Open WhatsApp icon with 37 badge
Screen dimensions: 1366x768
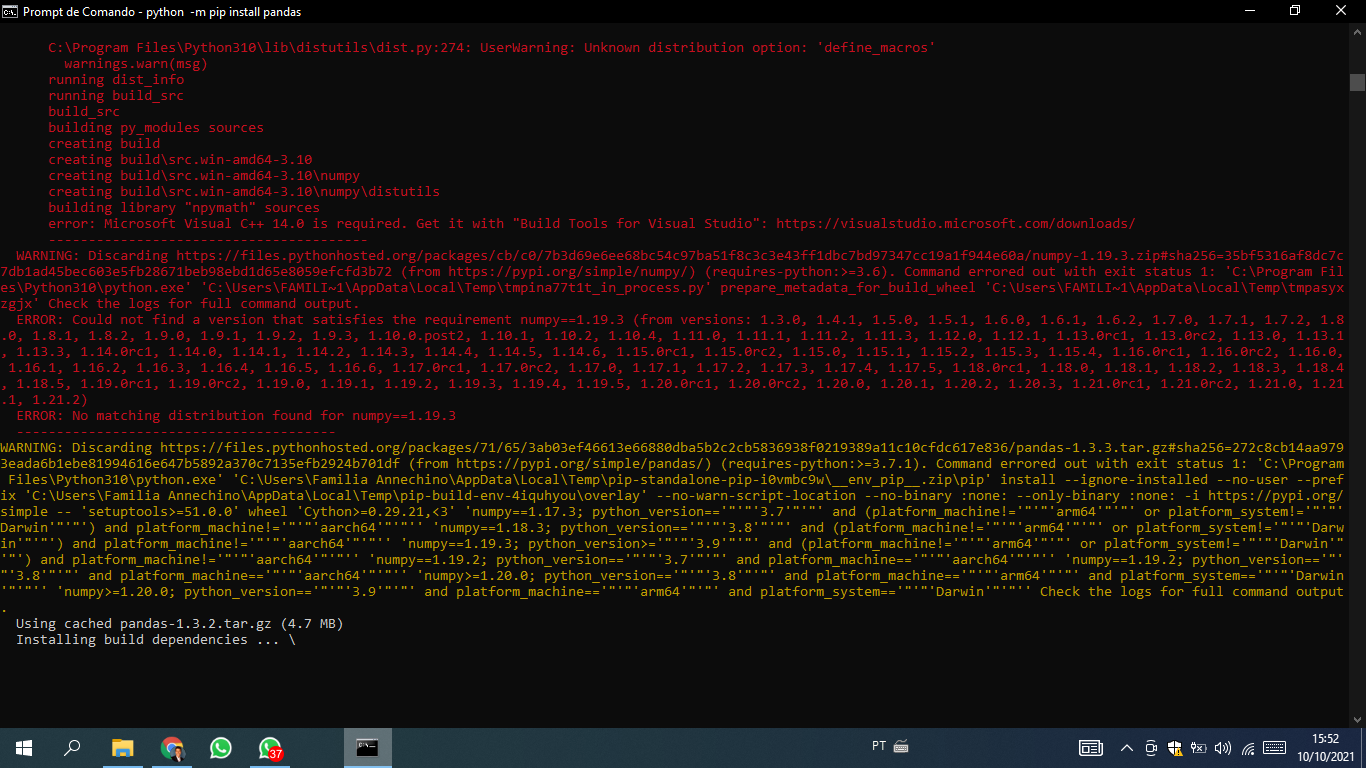tap(270, 747)
